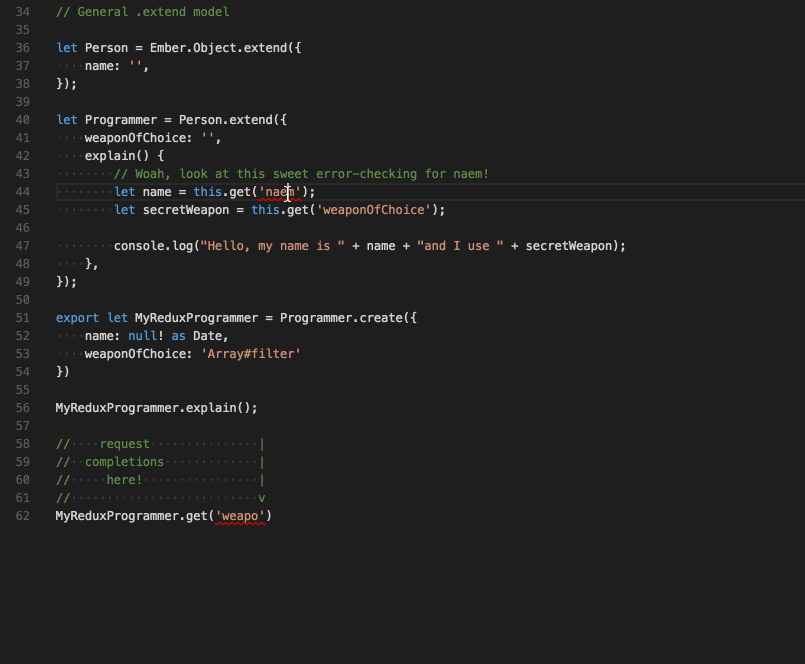Click line number 44 in the gutter
The height and width of the screenshot is (664, 805).
[23, 192]
